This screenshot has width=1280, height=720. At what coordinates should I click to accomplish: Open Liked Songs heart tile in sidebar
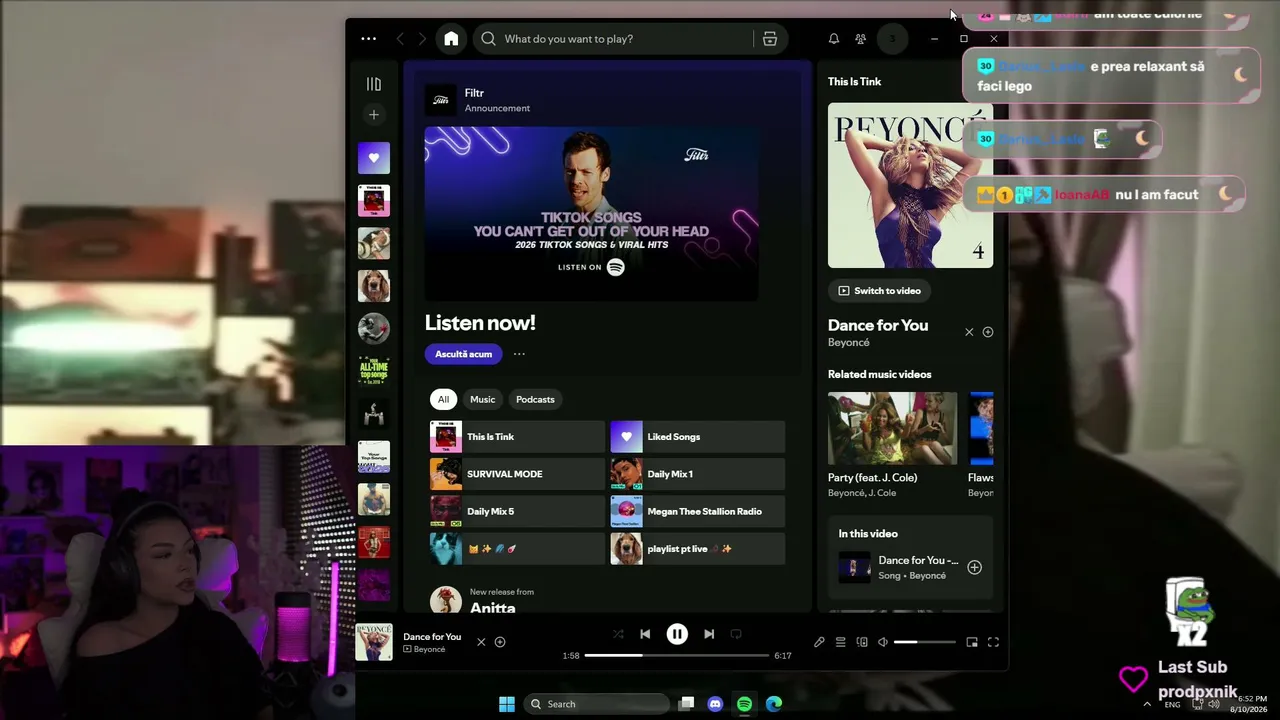click(x=374, y=158)
